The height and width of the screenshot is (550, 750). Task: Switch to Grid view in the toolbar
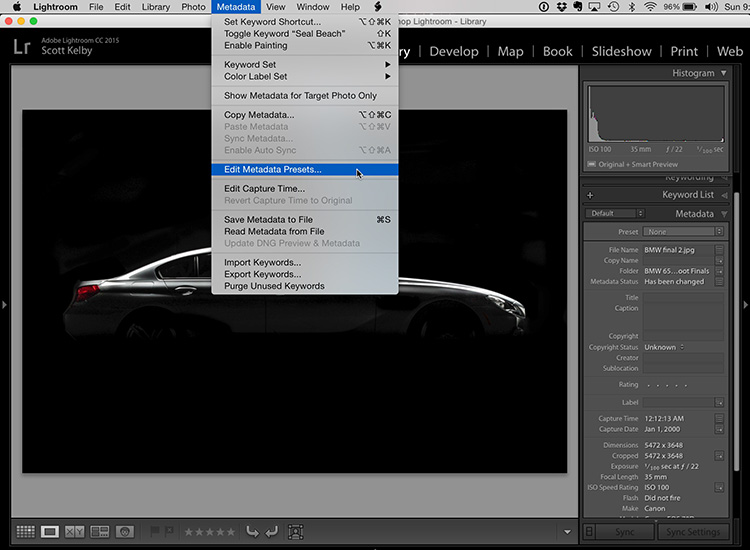coord(25,531)
